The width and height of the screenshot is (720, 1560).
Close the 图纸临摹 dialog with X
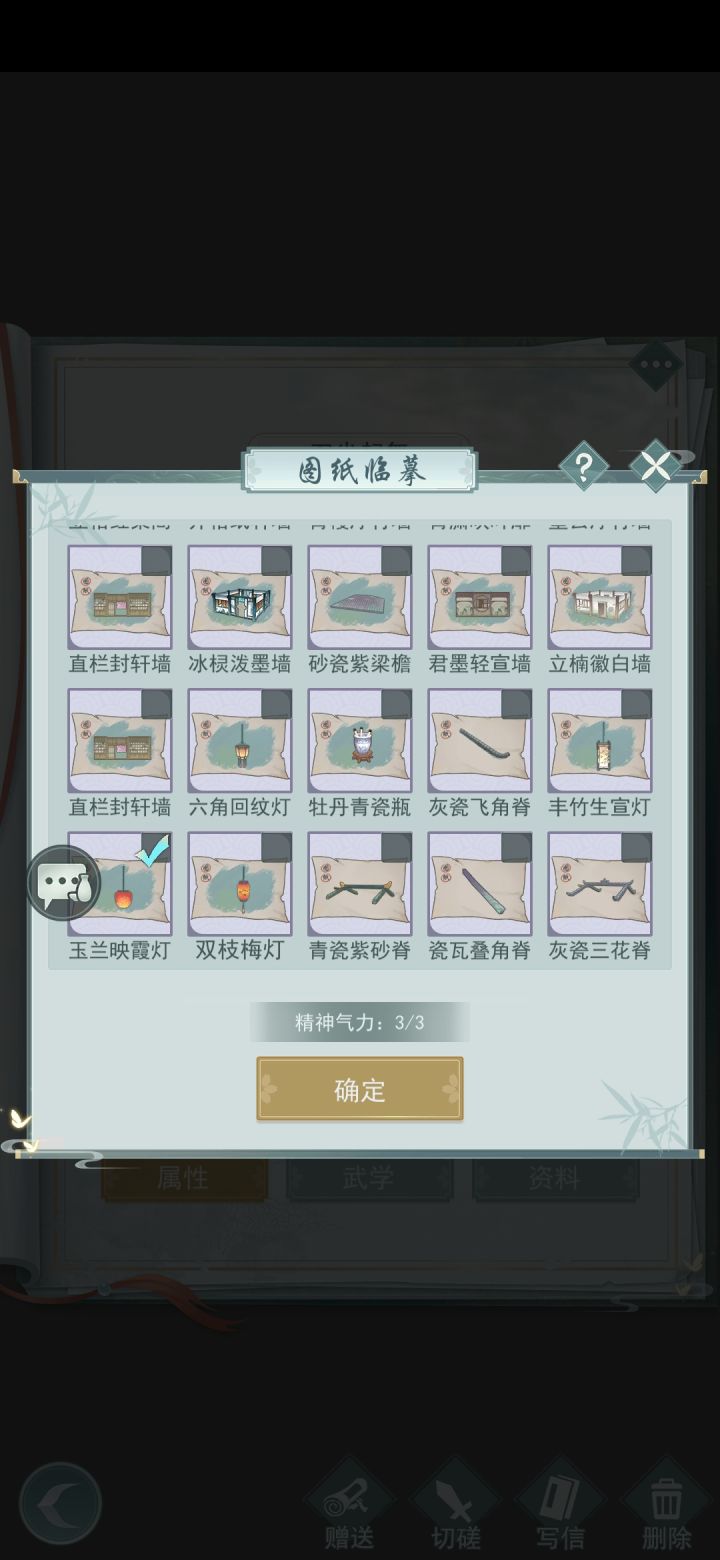coord(655,466)
